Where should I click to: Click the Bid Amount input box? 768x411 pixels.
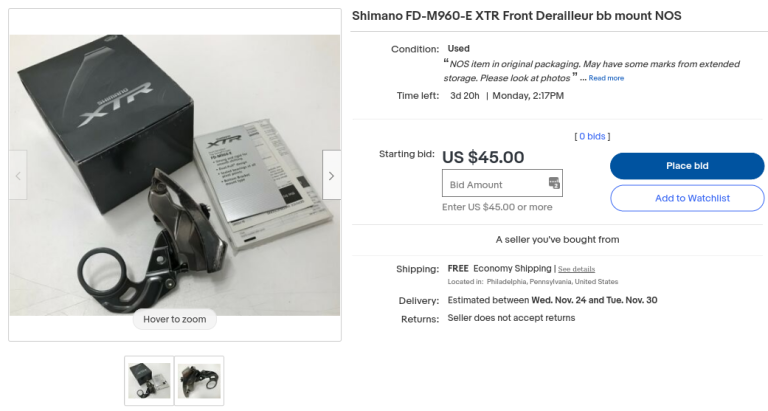(x=502, y=183)
